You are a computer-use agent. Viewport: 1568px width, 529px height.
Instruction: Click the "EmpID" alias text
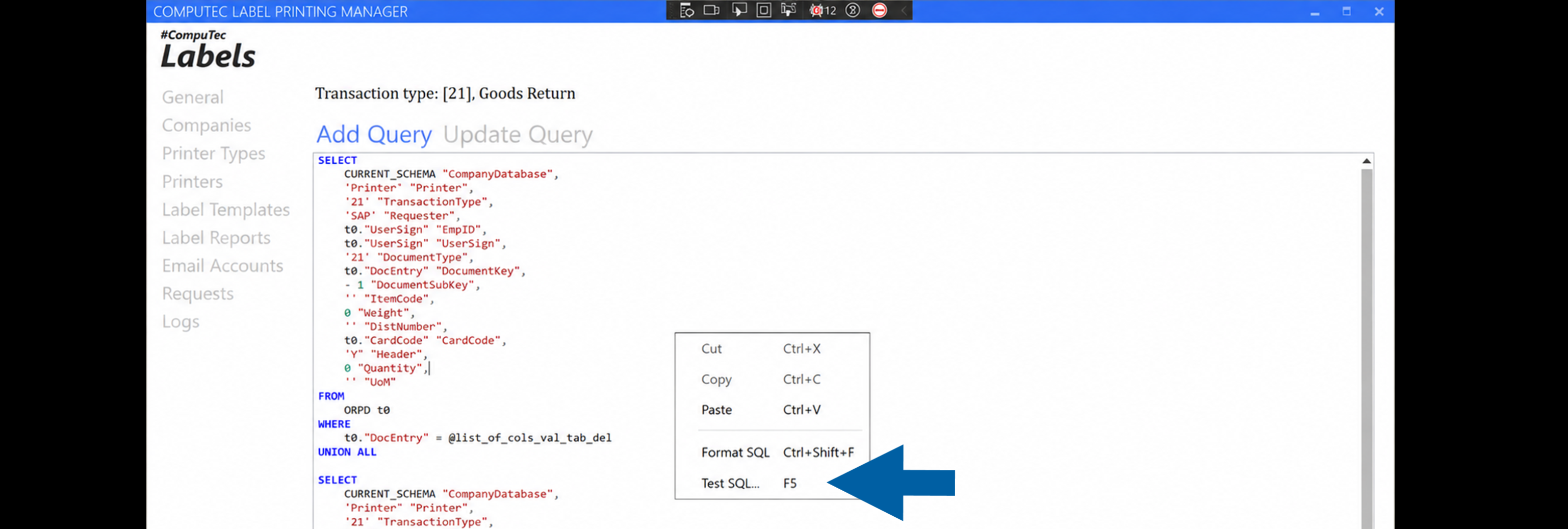click(x=458, y=230)
